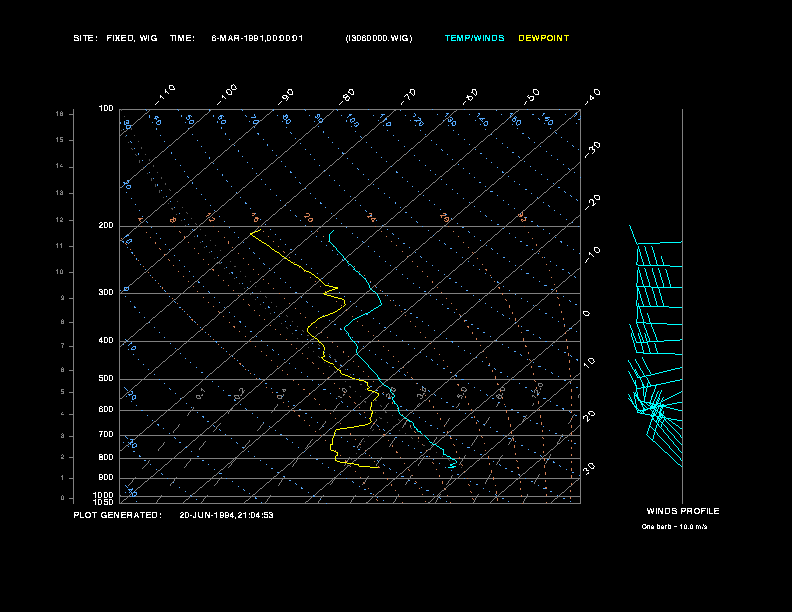Click the 500 pressure level label
792x612 pixels.
tap(106, 378)
